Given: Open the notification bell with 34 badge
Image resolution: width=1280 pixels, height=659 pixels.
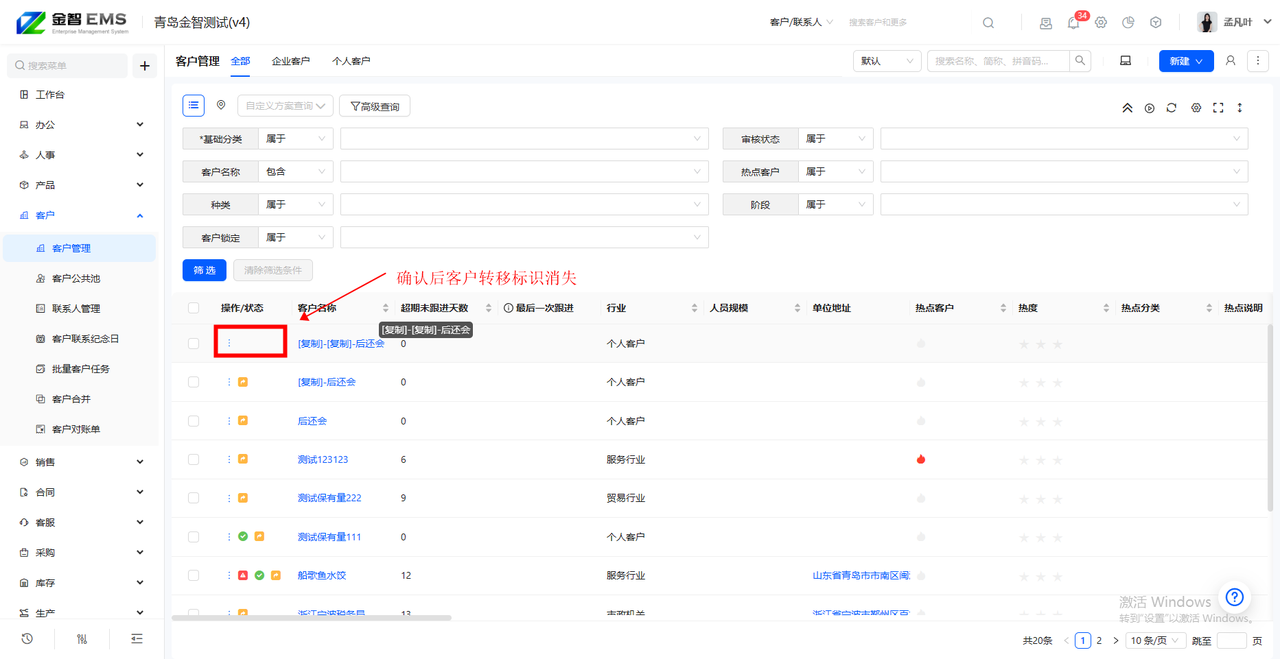Looking at the screenshot, I should tap(1073, 23).
